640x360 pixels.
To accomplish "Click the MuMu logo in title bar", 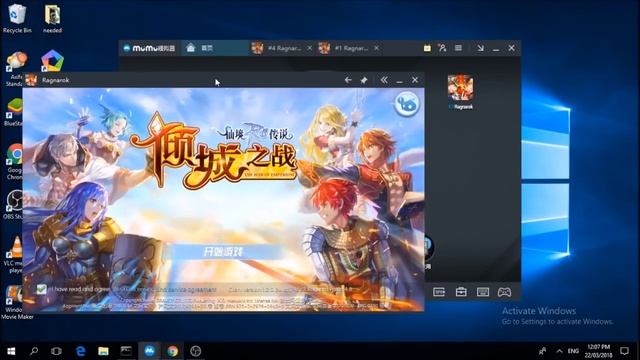I will tap(149, 48).
